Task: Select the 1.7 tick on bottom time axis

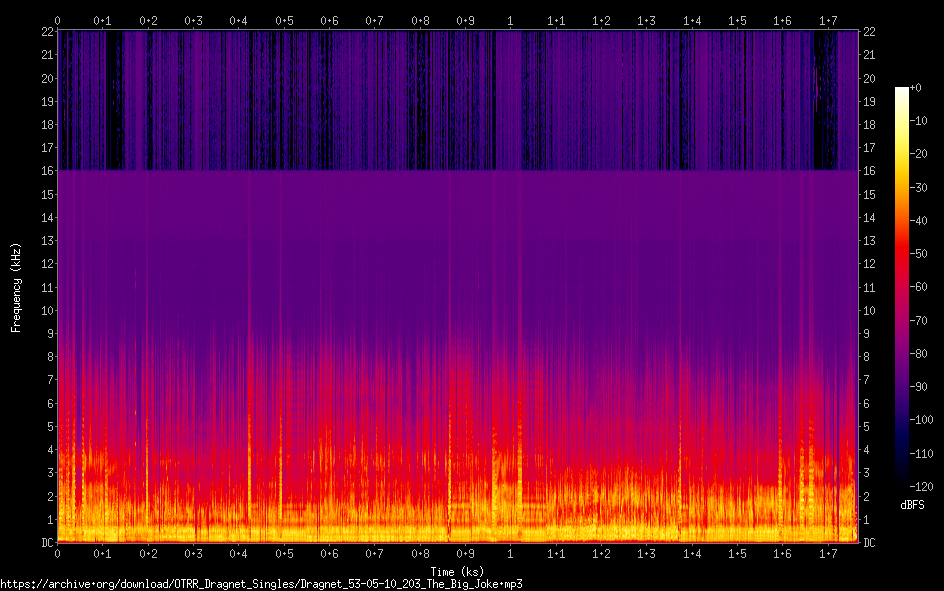Action: tap(828, 553)
